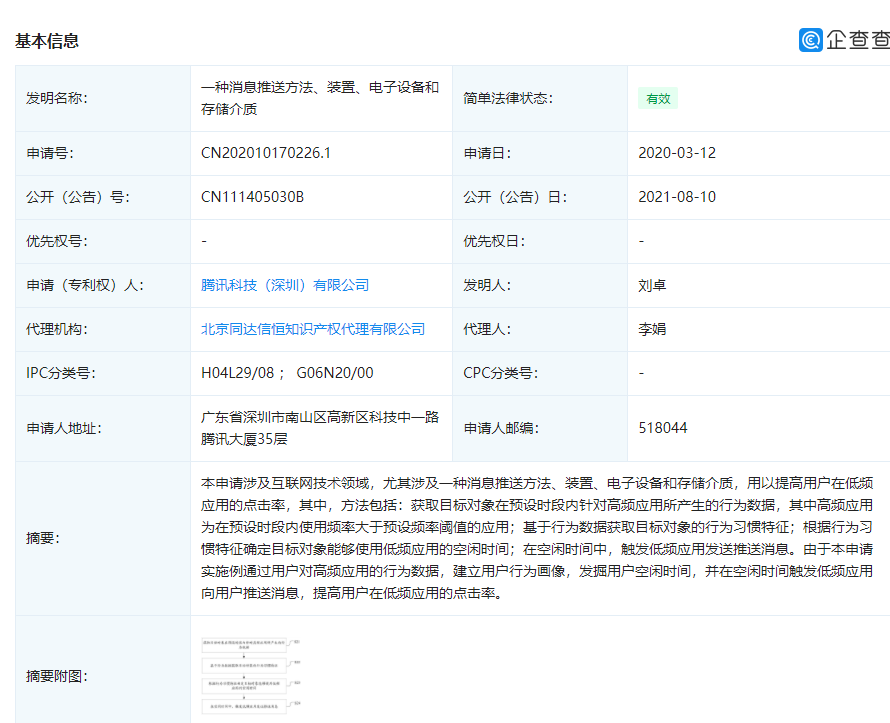
Task: Click applicant postal code 518044
Action: [x=663, y=428]
